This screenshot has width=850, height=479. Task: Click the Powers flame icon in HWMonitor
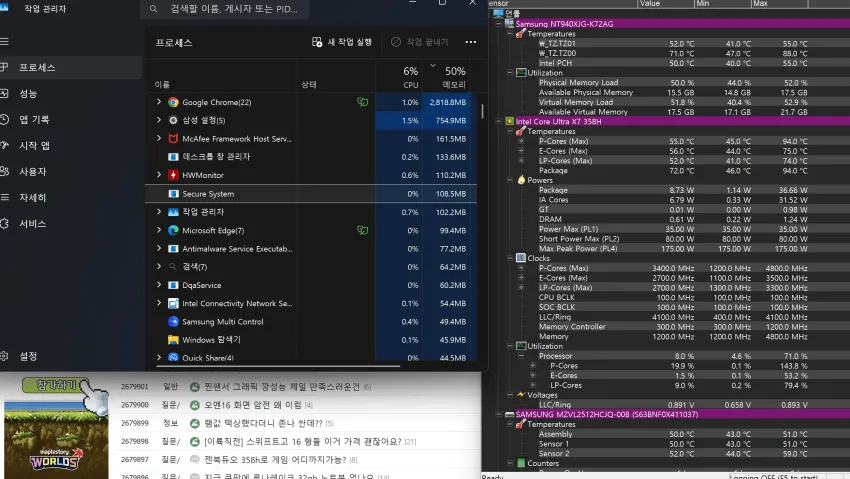(521, 180)
